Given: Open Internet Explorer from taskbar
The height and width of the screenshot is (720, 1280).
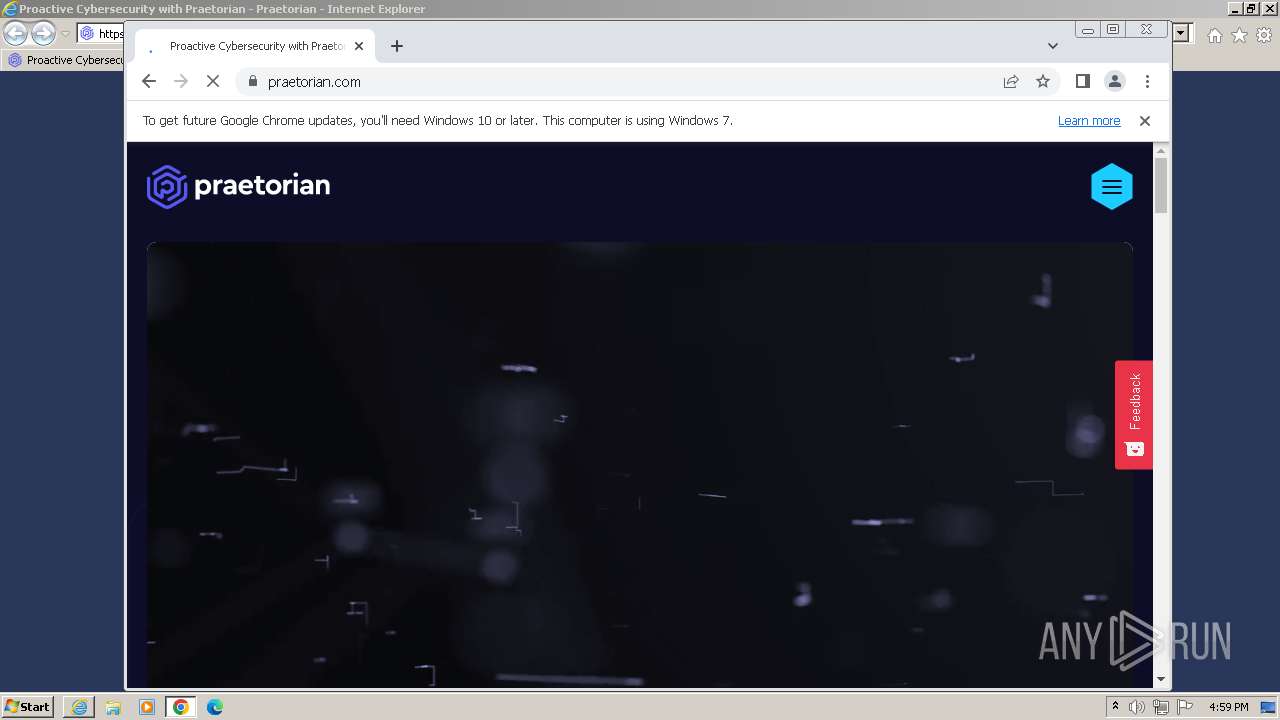Looking at the screenshot, I should [x=79, y=707].
